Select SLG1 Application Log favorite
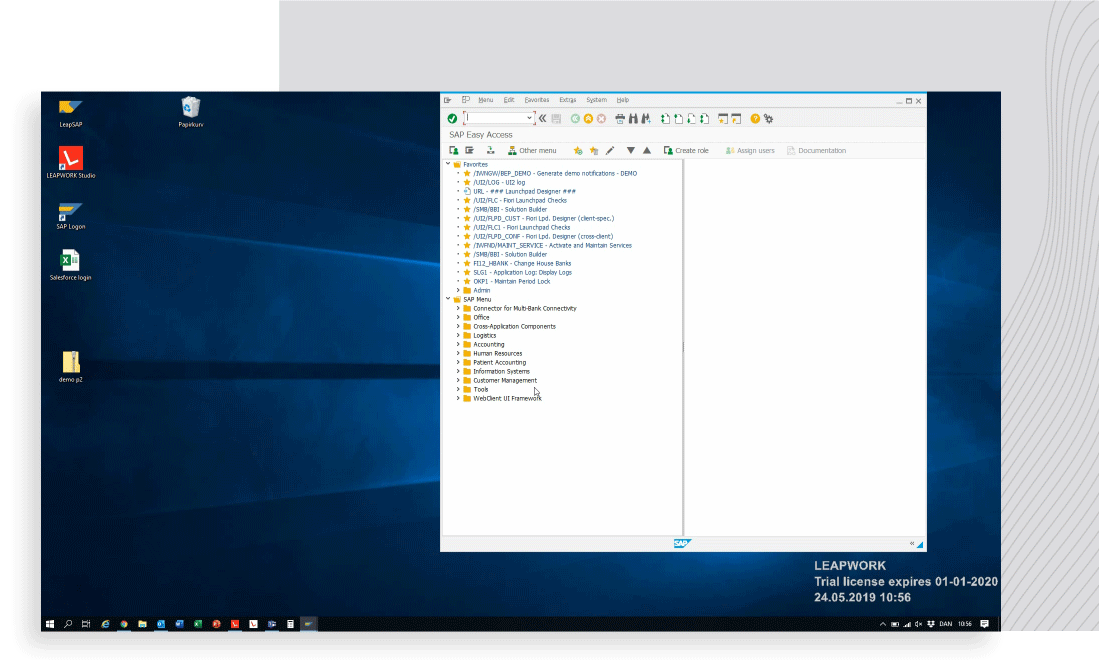 (520, 272)
